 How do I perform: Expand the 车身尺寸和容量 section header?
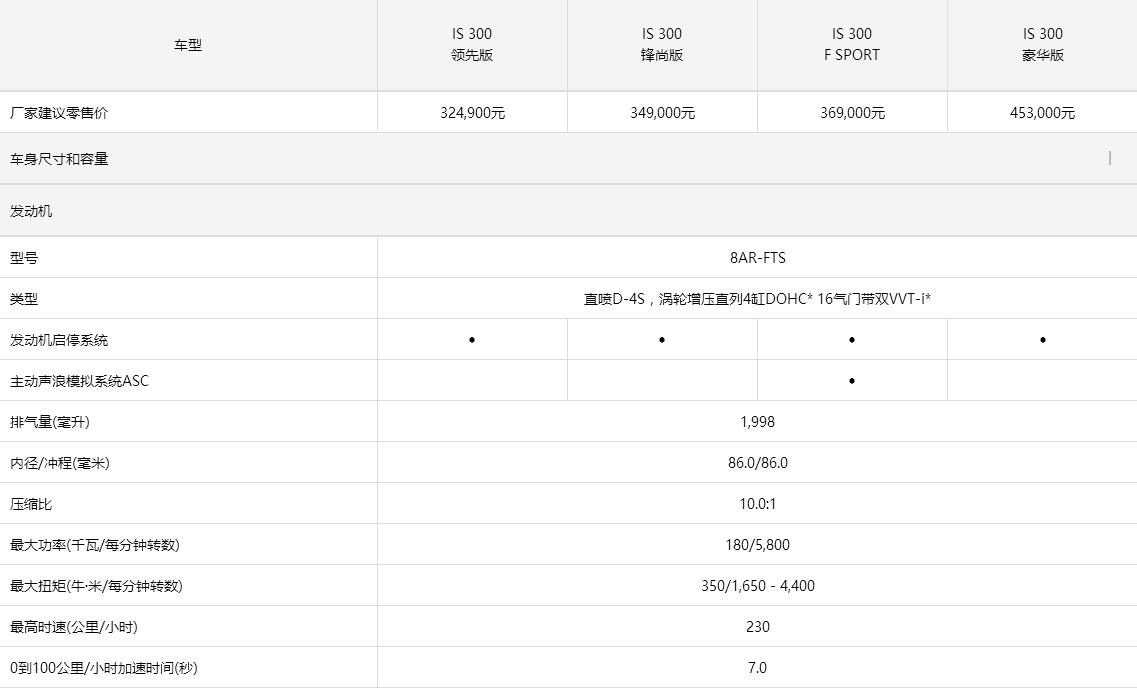pos(568,158)
